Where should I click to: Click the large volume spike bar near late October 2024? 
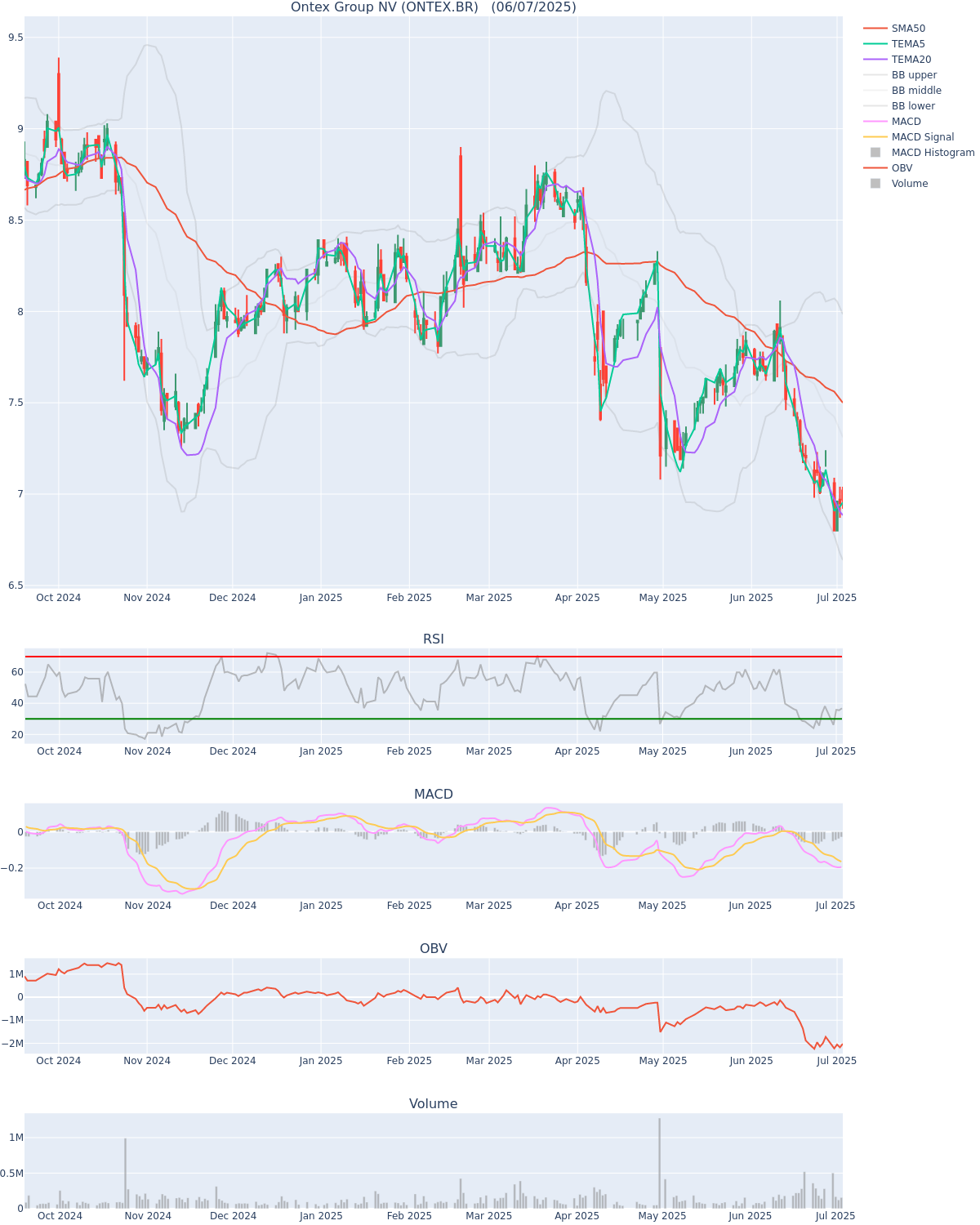click(x=125, y=1173)
